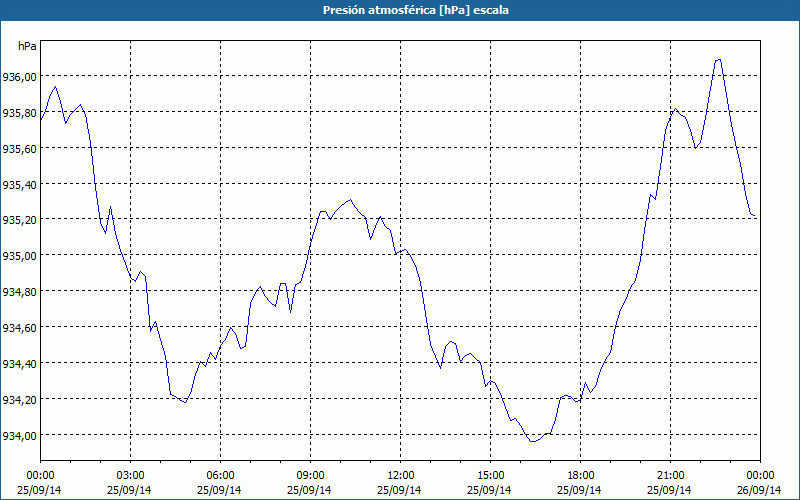Click the 21:00 time label
The height and width of the screenshot is (500, 800).
point(670,476)
